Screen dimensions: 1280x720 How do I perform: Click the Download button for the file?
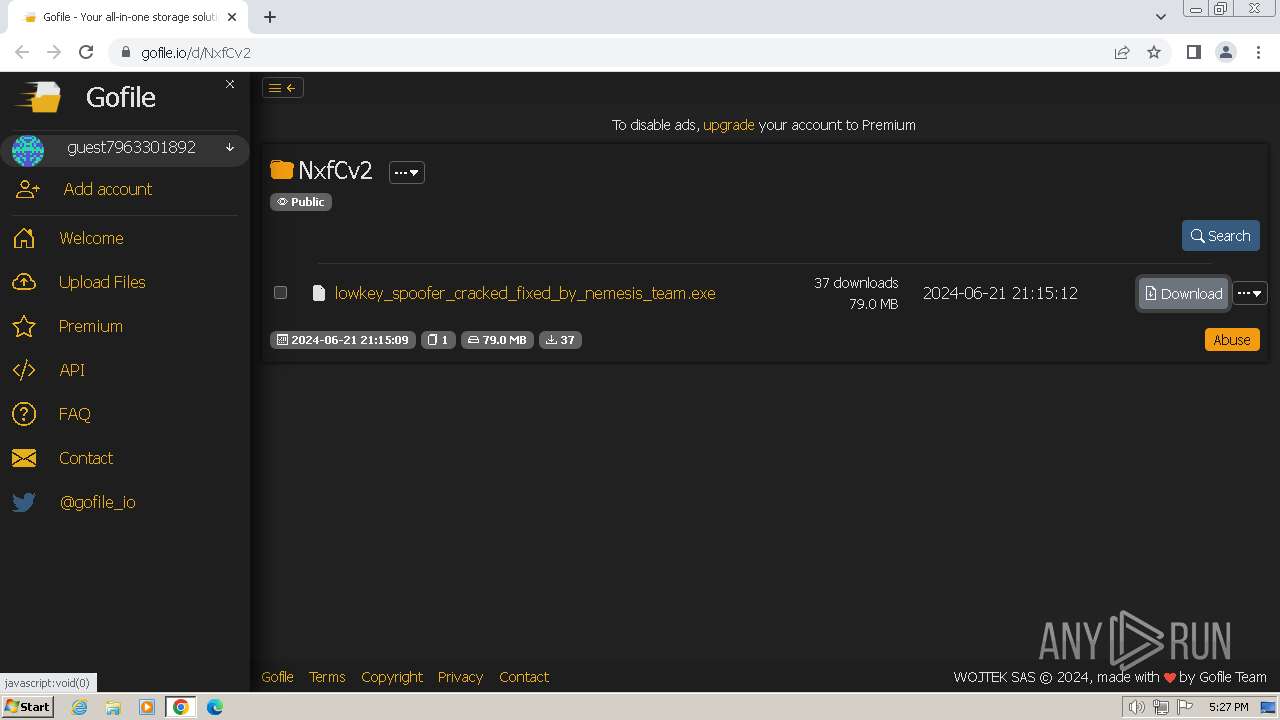pyautogui.click(x=1184, y=293)
